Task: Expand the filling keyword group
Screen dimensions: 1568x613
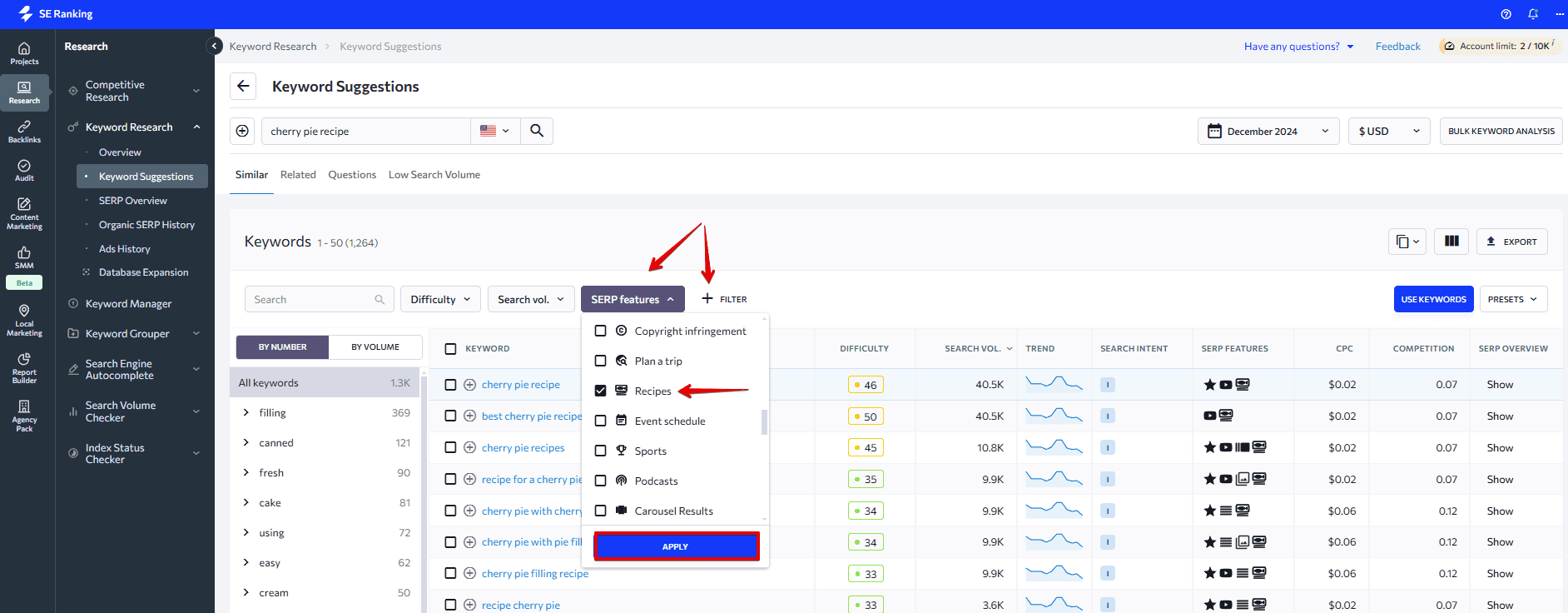Action: click(x=246, y=412)
